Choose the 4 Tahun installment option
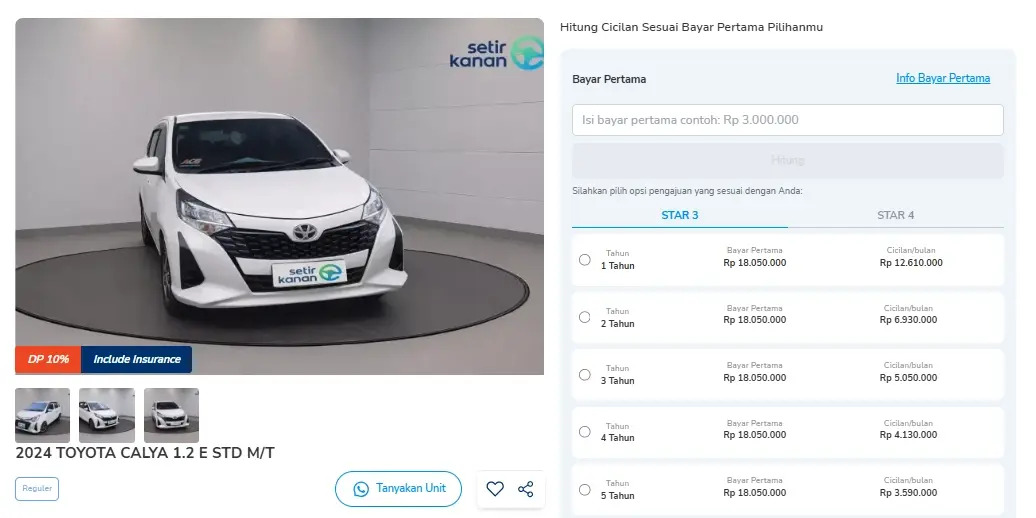 [585, 432]
